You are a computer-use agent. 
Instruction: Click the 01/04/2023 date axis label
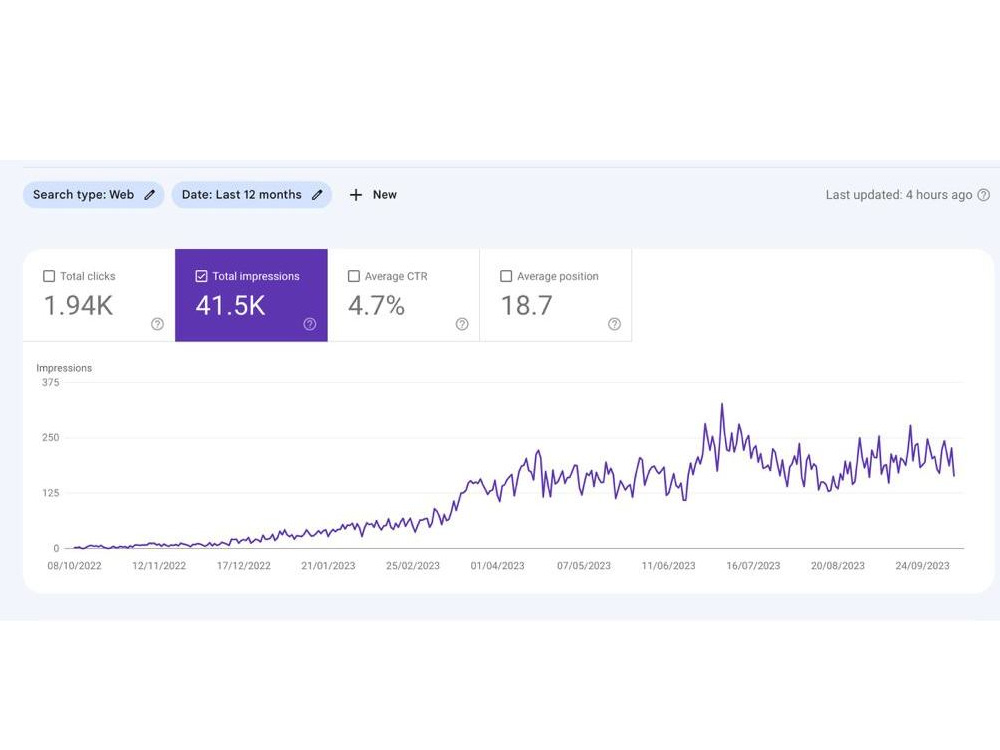tap(497, 566)
